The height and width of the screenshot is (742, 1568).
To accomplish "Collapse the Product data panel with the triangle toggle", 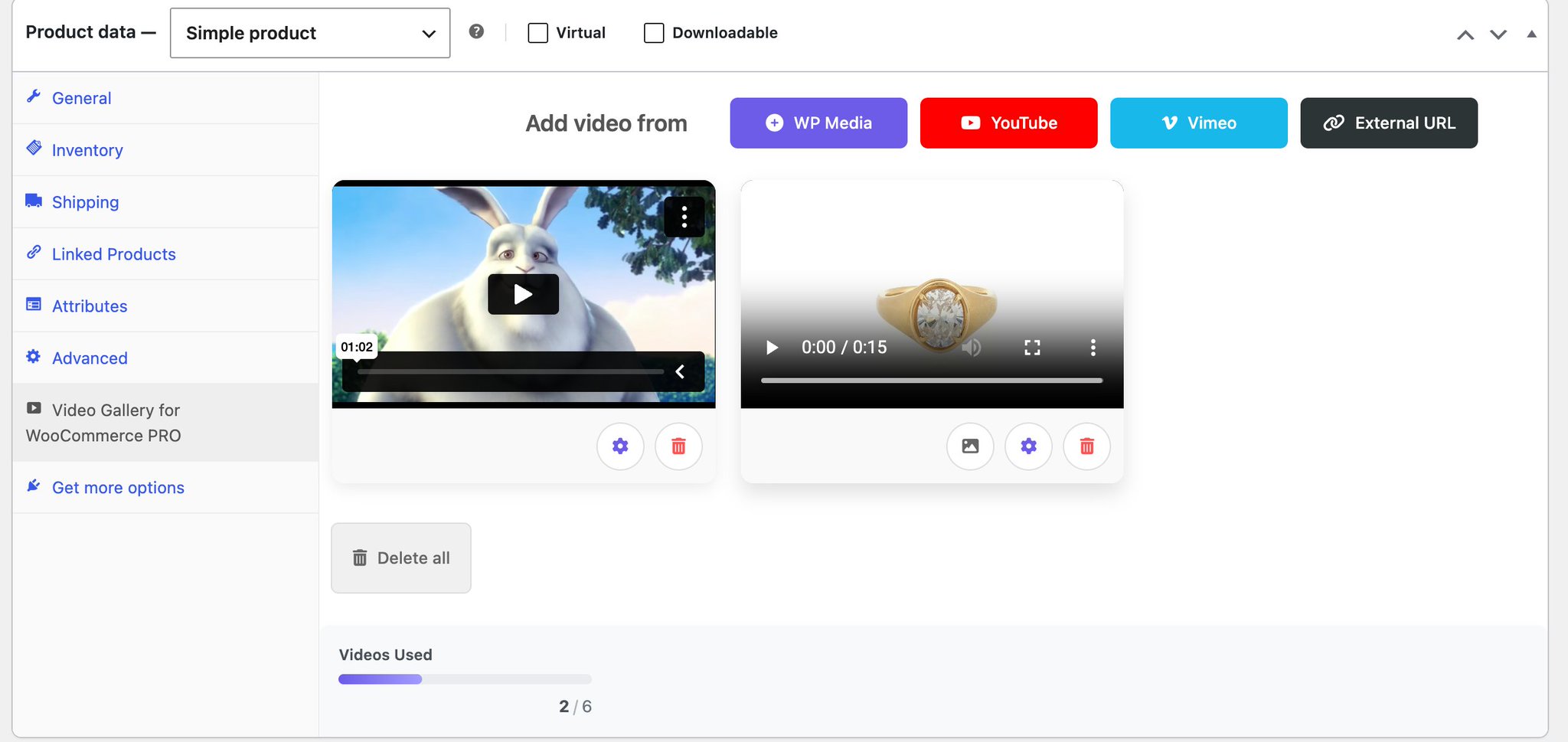I will click(1531, 34).
